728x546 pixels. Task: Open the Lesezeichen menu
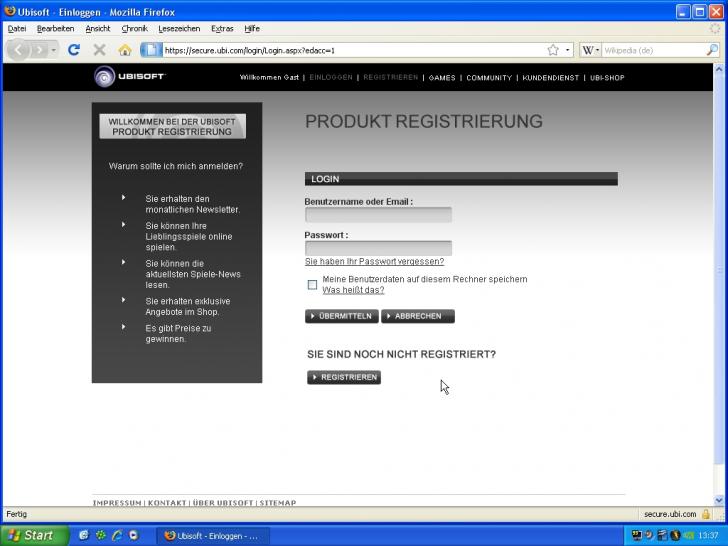(179, 29)
